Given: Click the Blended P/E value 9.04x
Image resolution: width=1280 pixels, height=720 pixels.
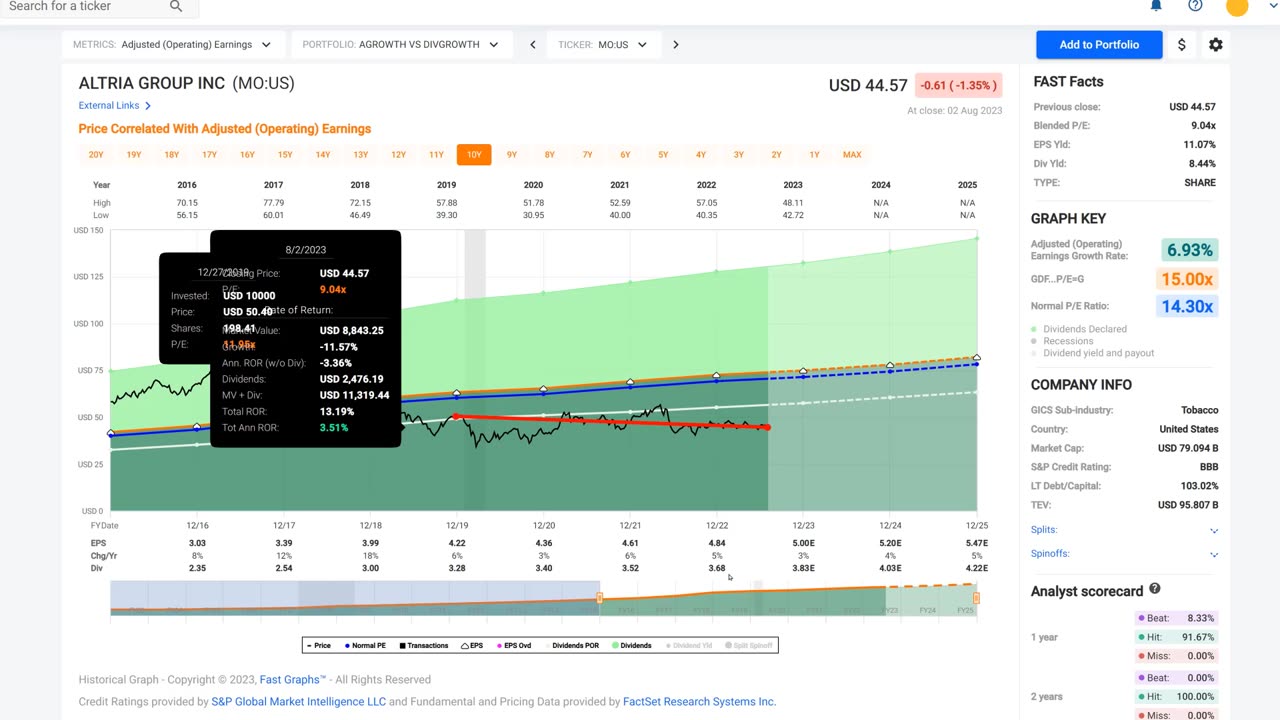Looking at the screenshot, I should click(1204, 126).
